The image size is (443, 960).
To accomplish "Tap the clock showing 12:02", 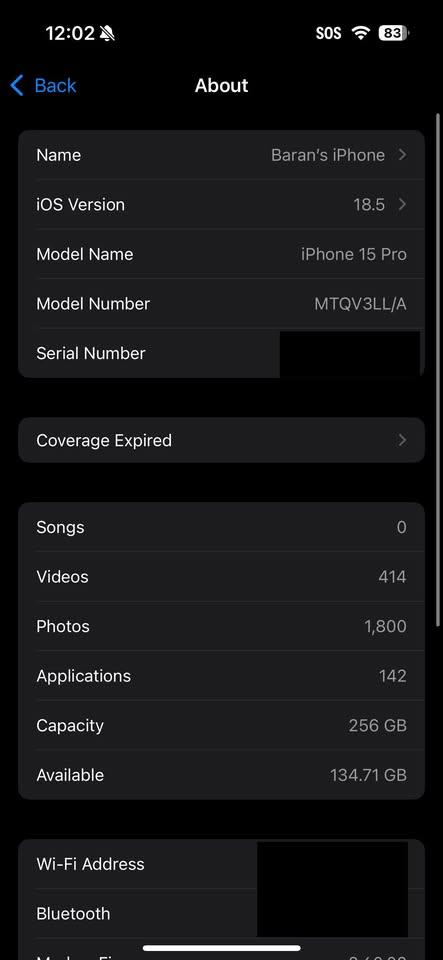I will [x=70, y=33].
